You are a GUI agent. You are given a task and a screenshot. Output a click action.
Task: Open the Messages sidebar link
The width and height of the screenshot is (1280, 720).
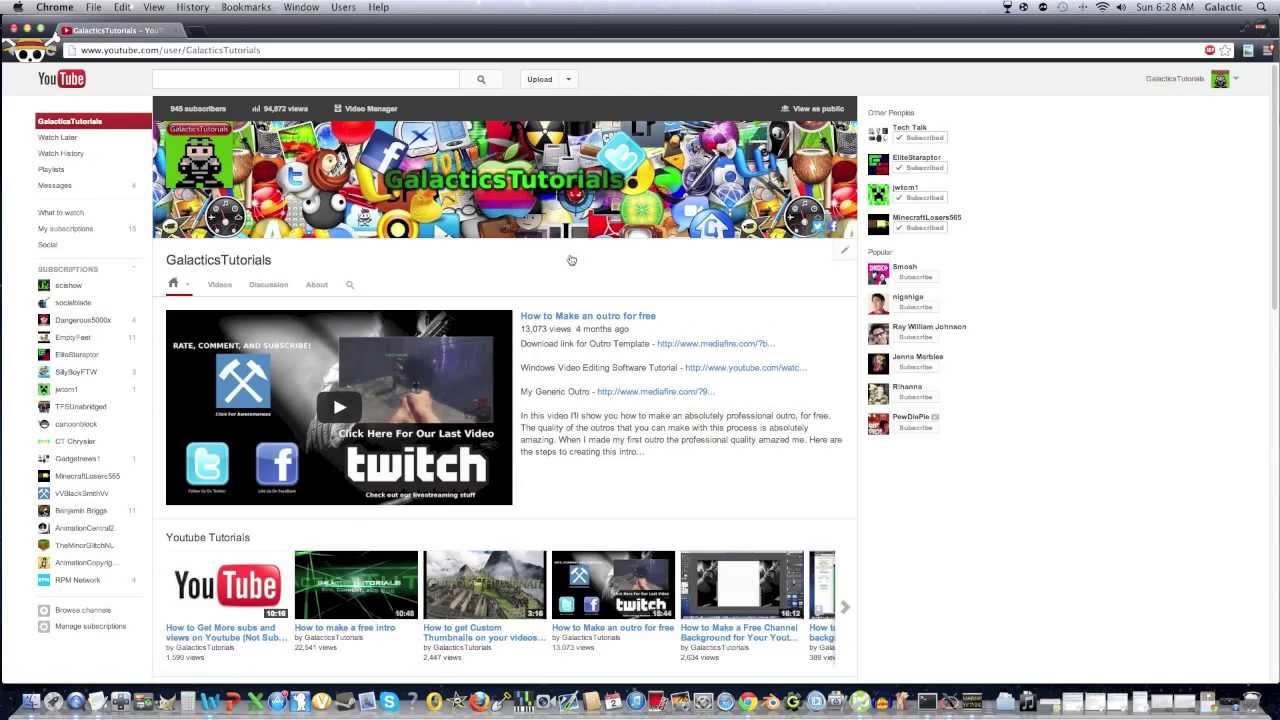pos(55,185)
